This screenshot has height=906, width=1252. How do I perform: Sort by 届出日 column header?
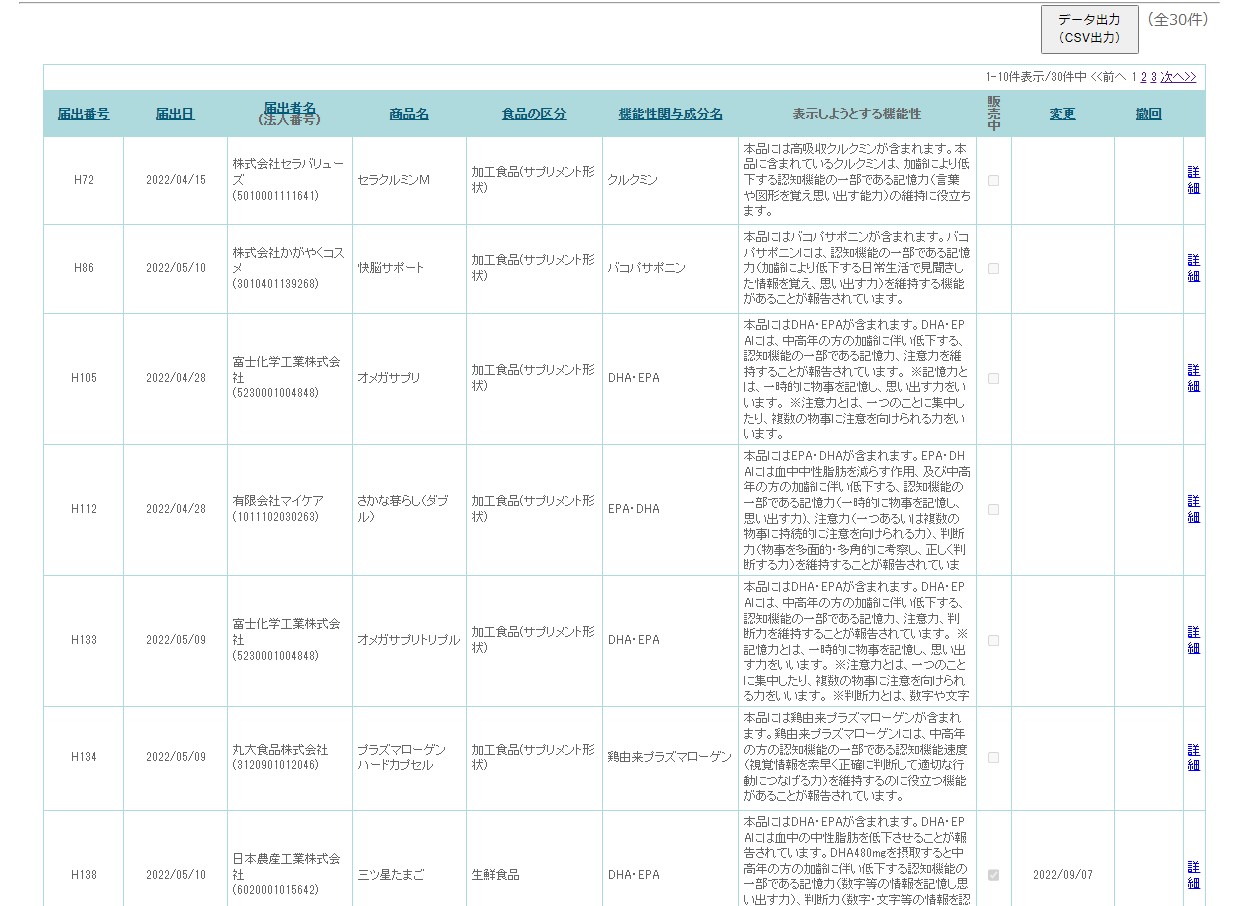175,114
